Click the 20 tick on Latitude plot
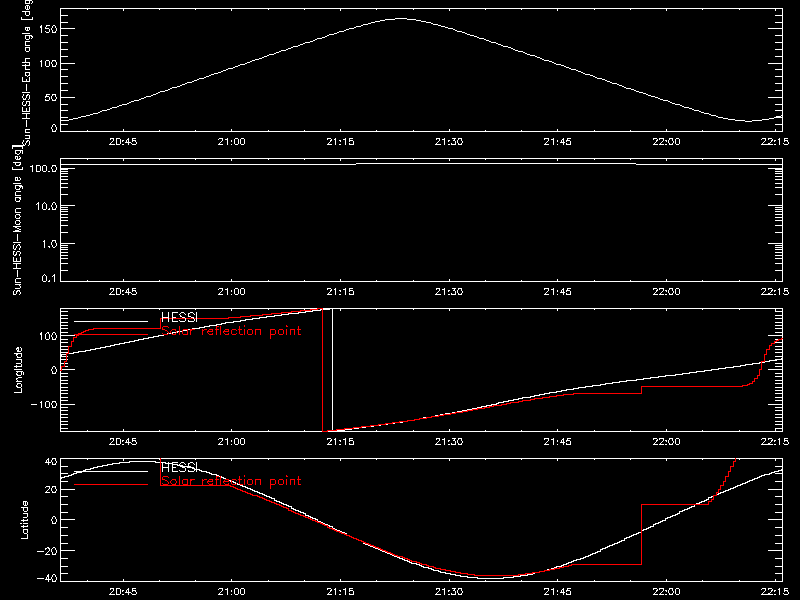This screenshot has width=800, height=600. click(x=51, y=490)
